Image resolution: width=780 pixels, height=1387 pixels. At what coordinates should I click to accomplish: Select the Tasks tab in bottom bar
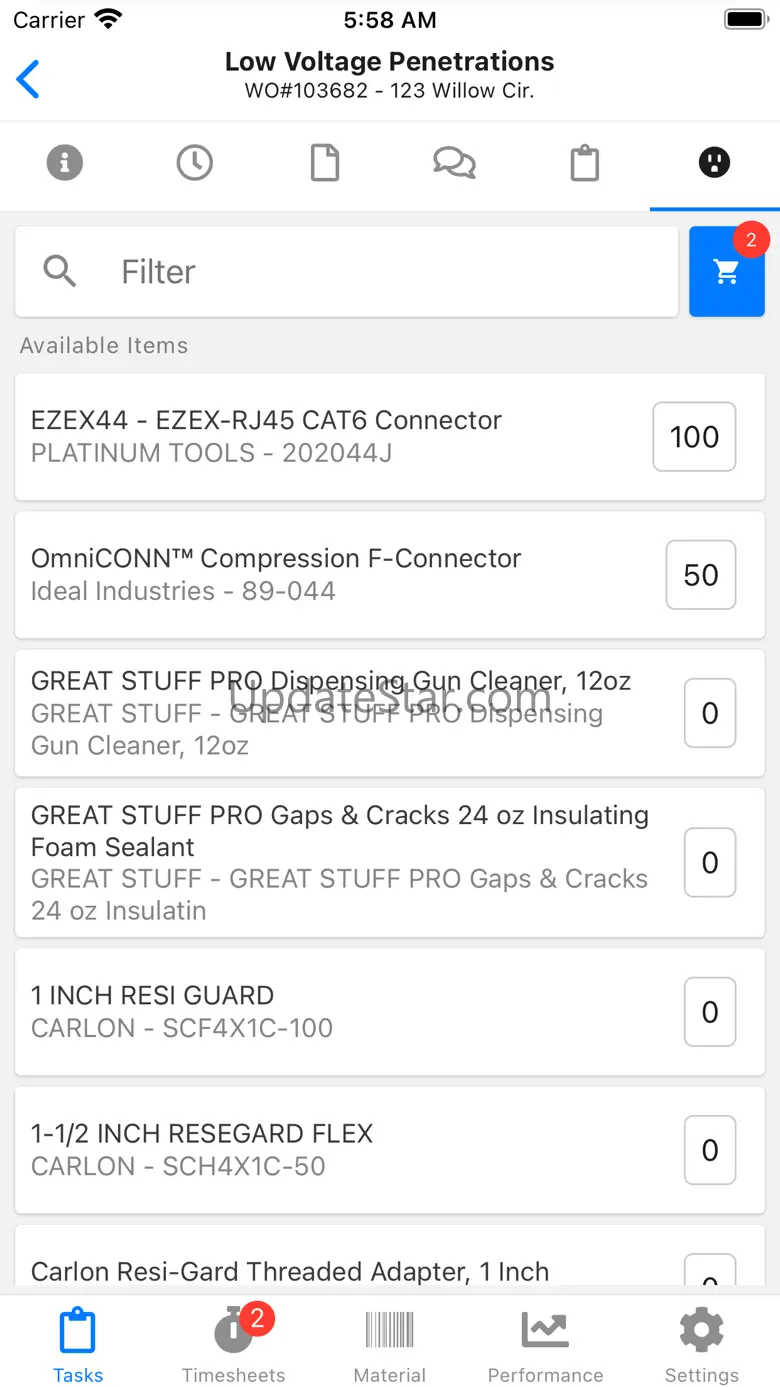(x=78, y=1345)
